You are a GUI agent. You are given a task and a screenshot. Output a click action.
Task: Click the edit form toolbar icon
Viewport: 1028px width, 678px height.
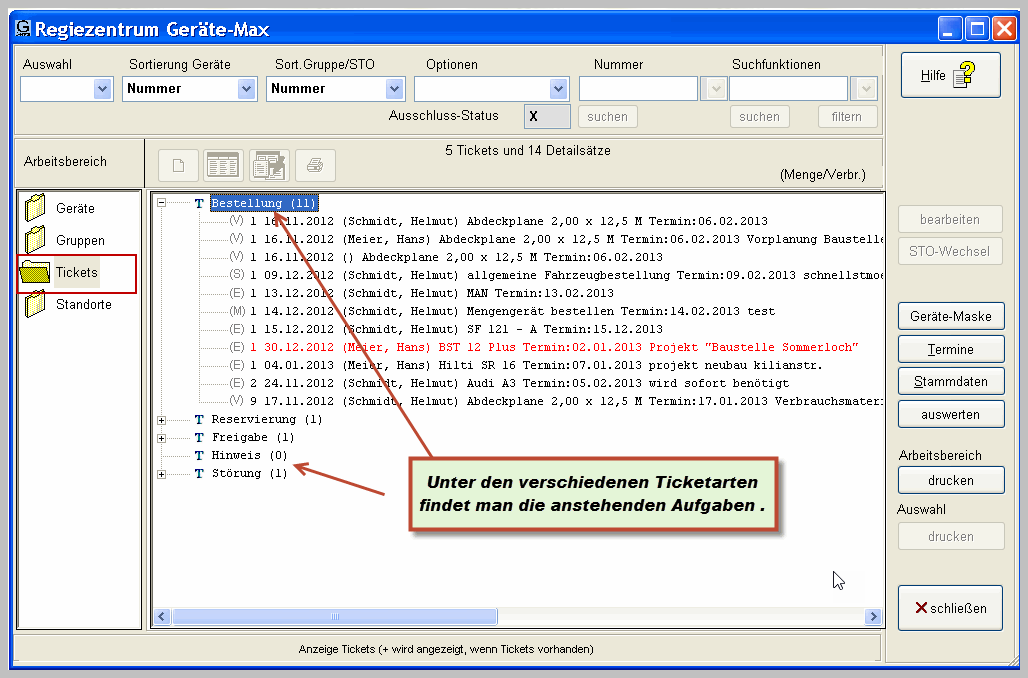pyautogui.click(x=269, y=165)
